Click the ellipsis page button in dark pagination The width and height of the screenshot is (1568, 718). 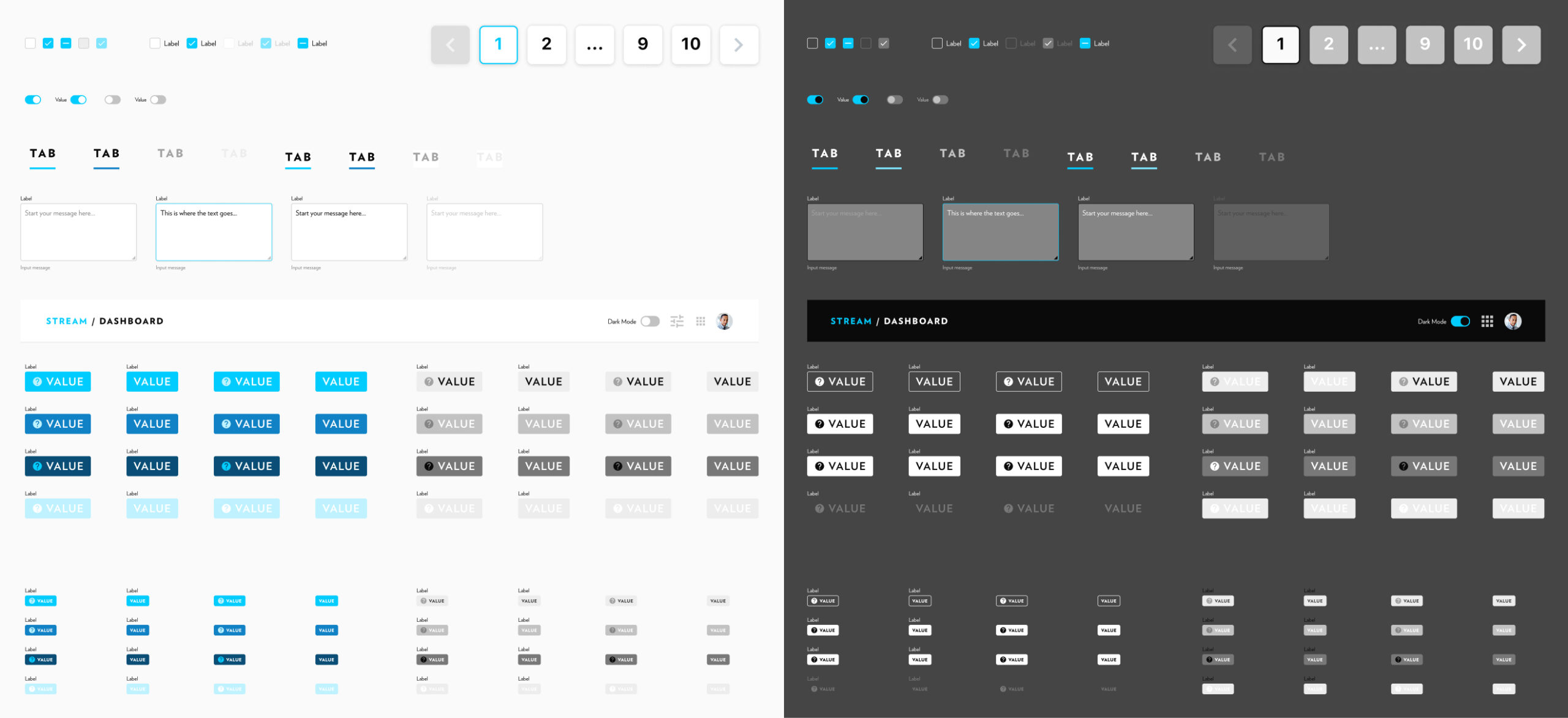pos(1377,45)
